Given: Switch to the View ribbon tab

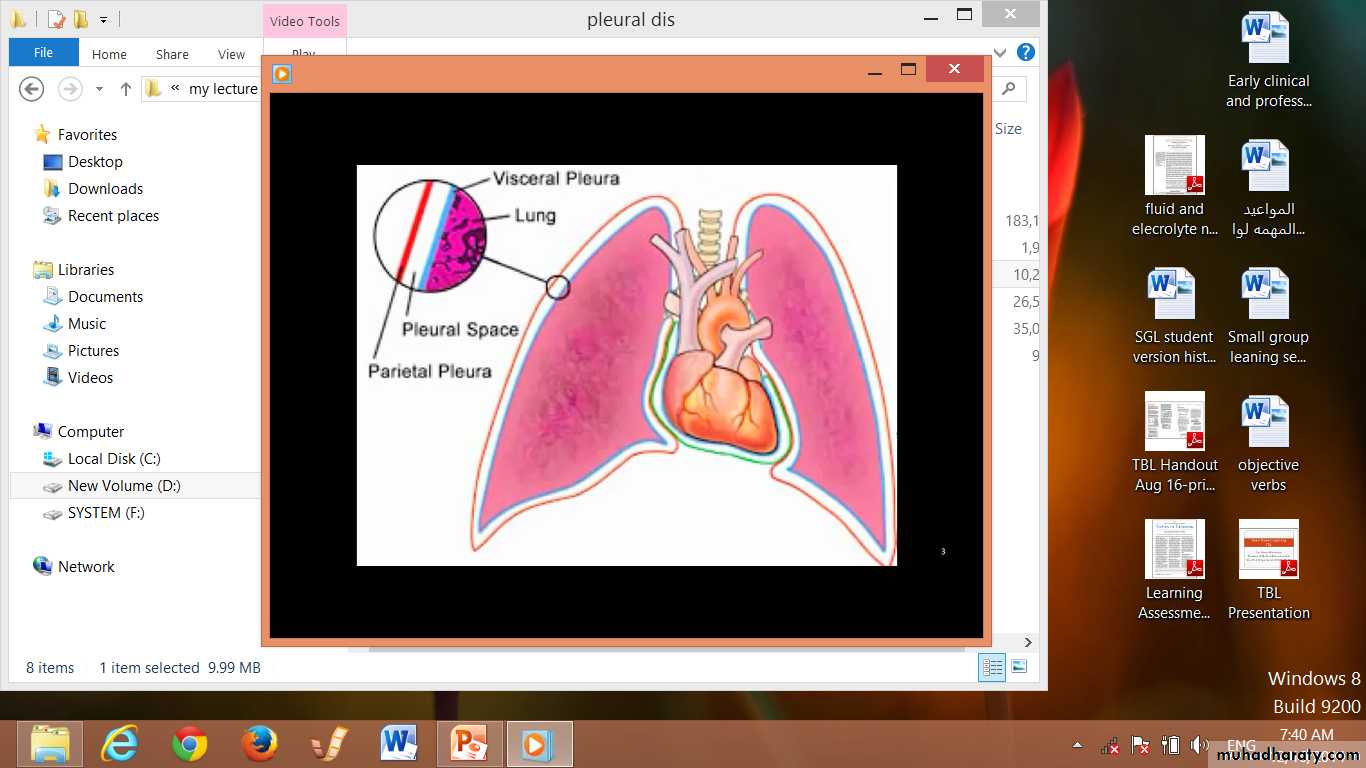Looking at the screenshot, I should click(231, 54).
